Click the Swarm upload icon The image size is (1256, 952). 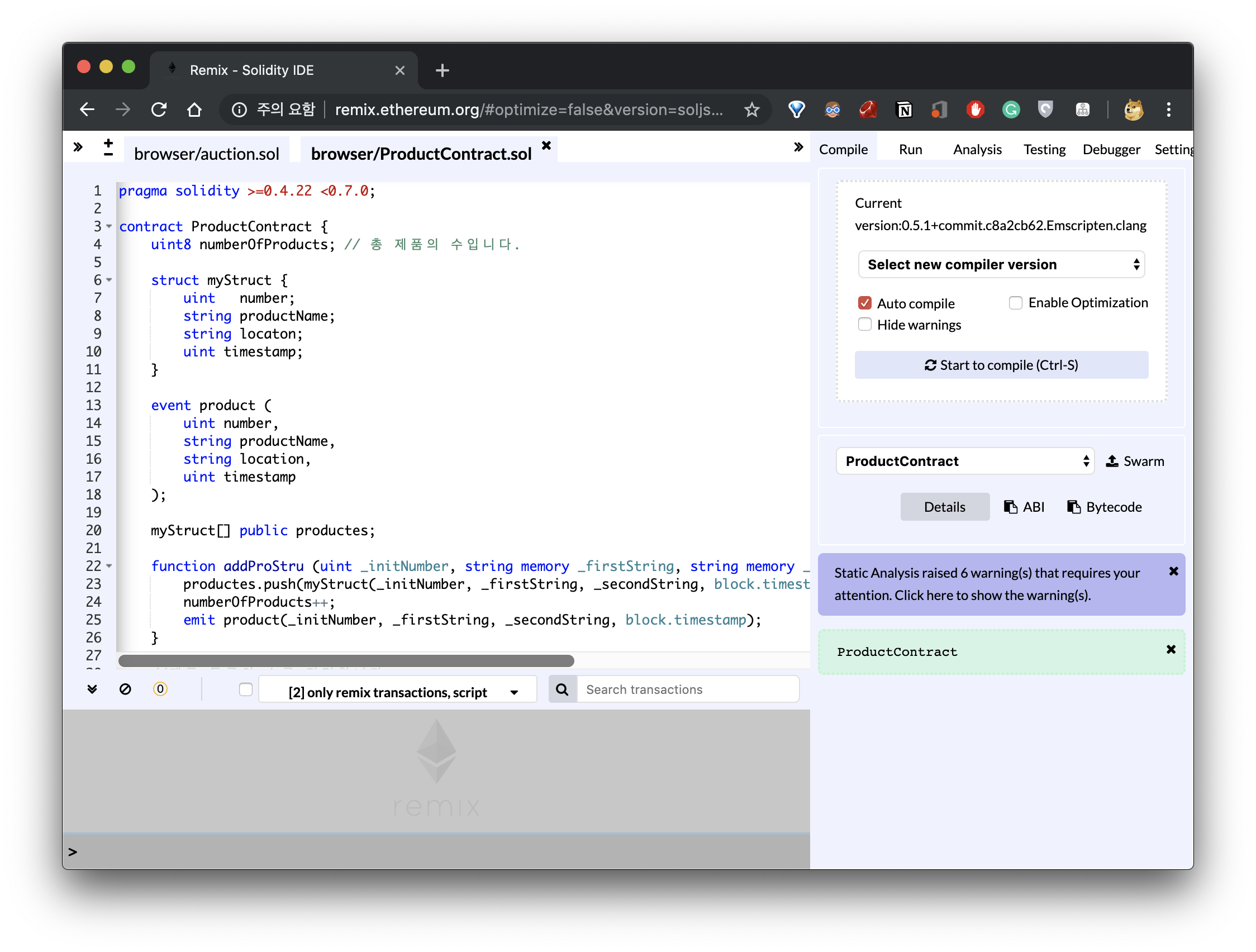click(1111, 461)
